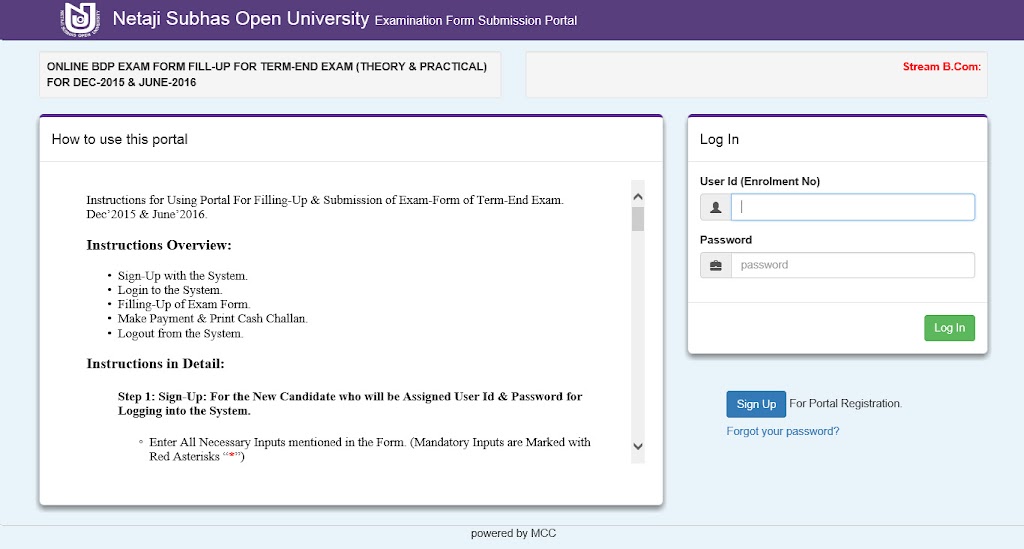Click the user icon beside User Id field
The height and width of the screenshot is (549, 1024).
click(716, 207)
